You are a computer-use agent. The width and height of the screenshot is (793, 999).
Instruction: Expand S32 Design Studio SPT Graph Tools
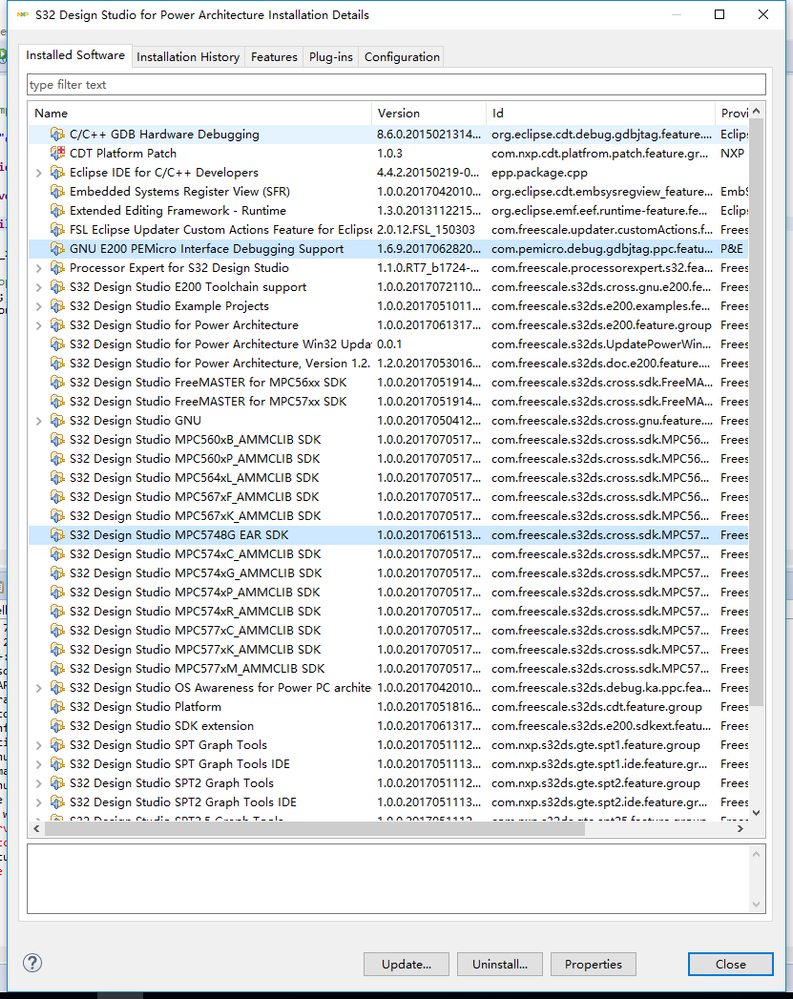point(39,745)
